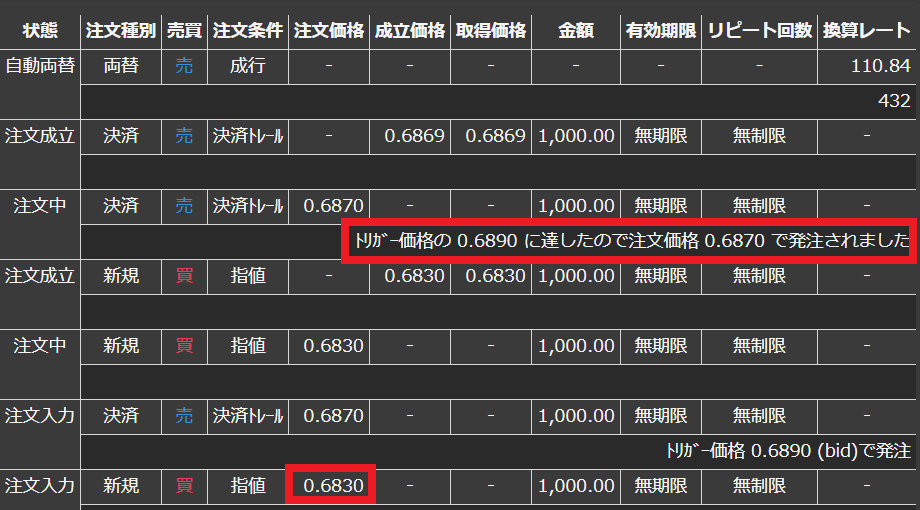The image size is (920, 510).
Task: Click the 432 value under 自動両替
Action: pyautogui.click(x=894, y=101)
